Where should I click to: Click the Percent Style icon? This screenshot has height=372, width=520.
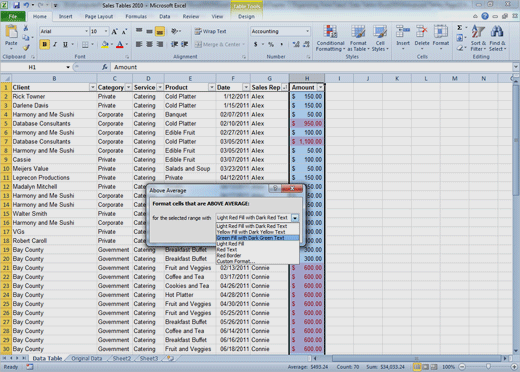(271, 44)
